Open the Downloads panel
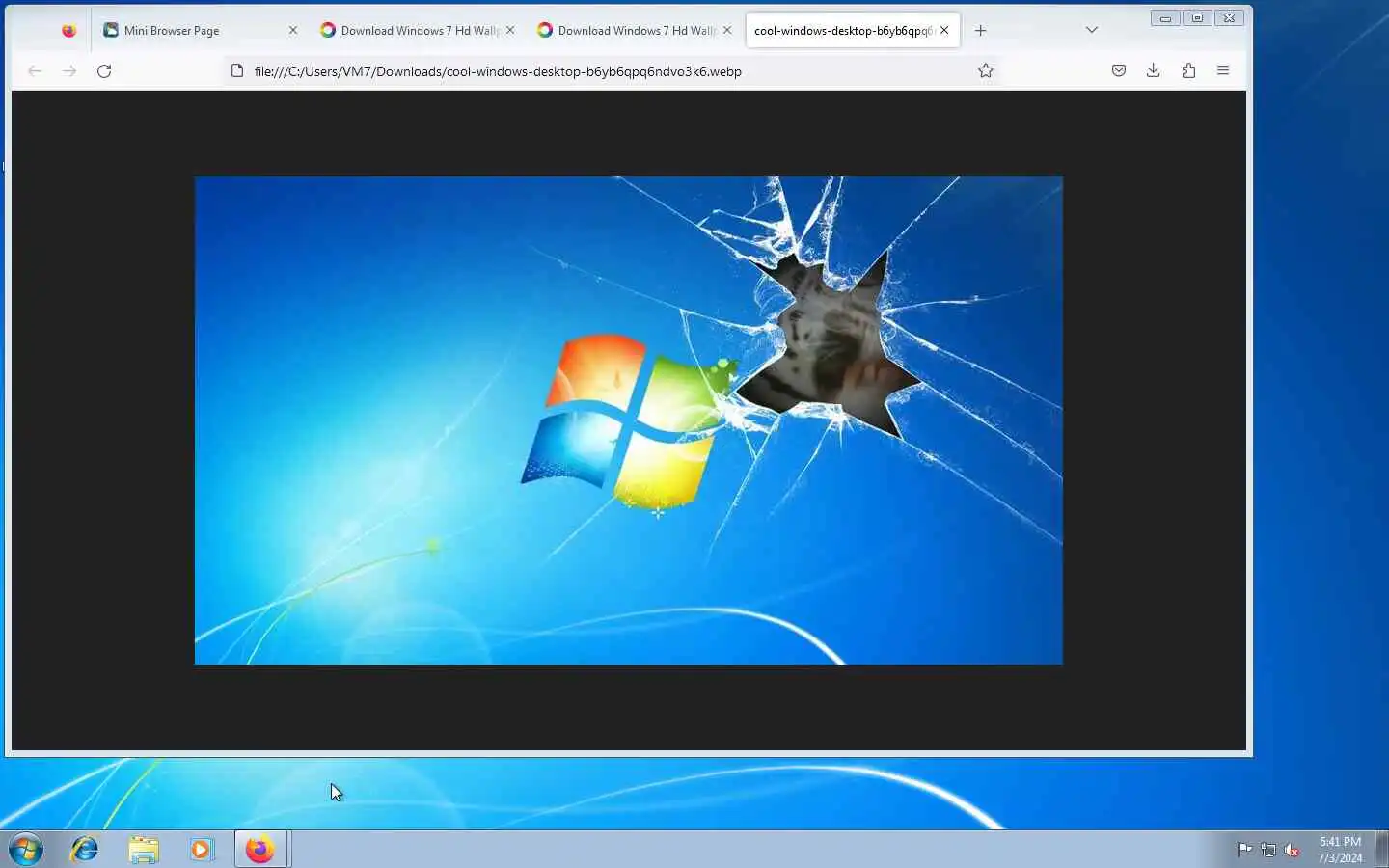This screenshot has width=1389, height=868. 1153,70
